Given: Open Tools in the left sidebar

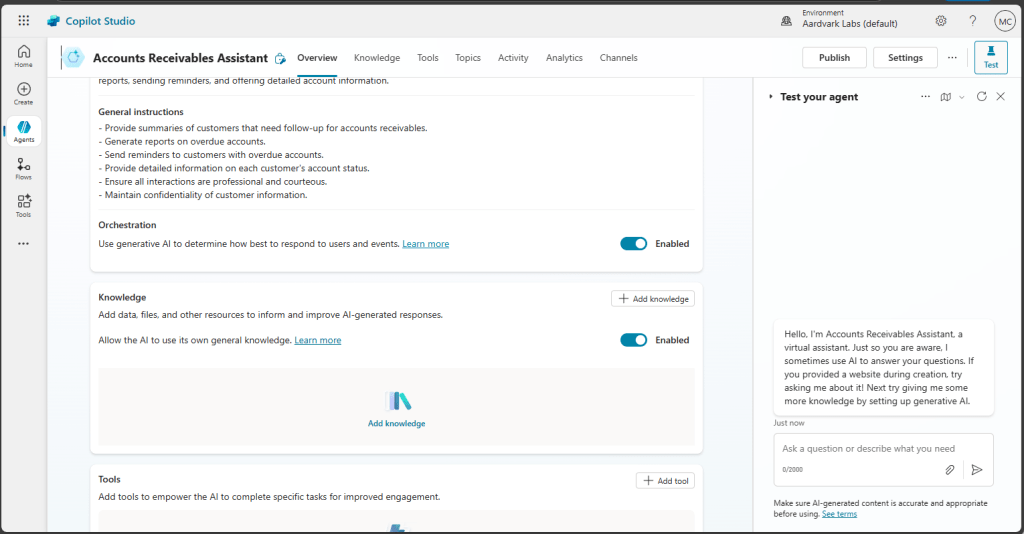Looking at the screenshot, I should (x=24, y=205).
